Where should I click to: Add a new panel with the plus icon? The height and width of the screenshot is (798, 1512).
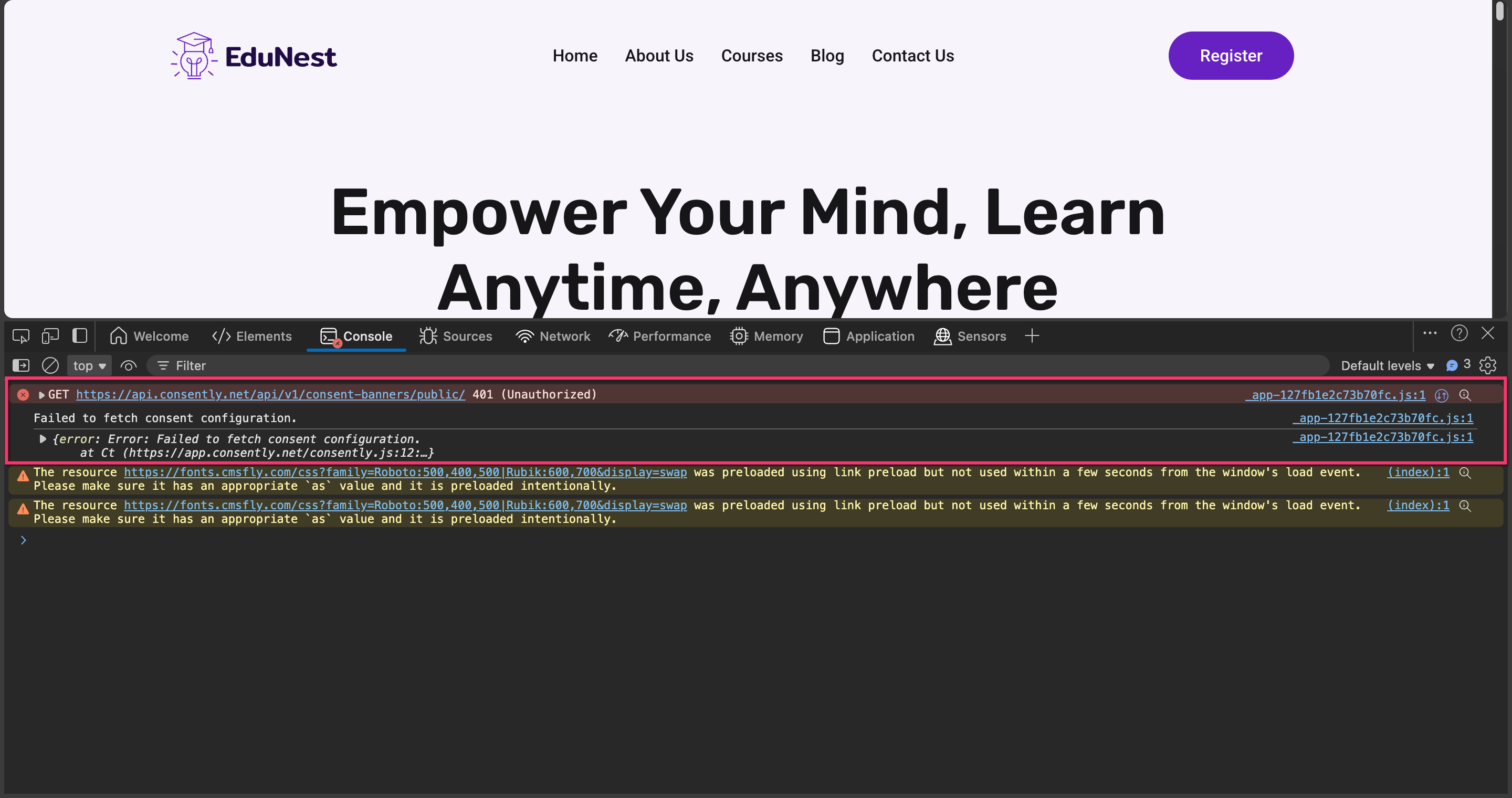tap(1033, 335)
